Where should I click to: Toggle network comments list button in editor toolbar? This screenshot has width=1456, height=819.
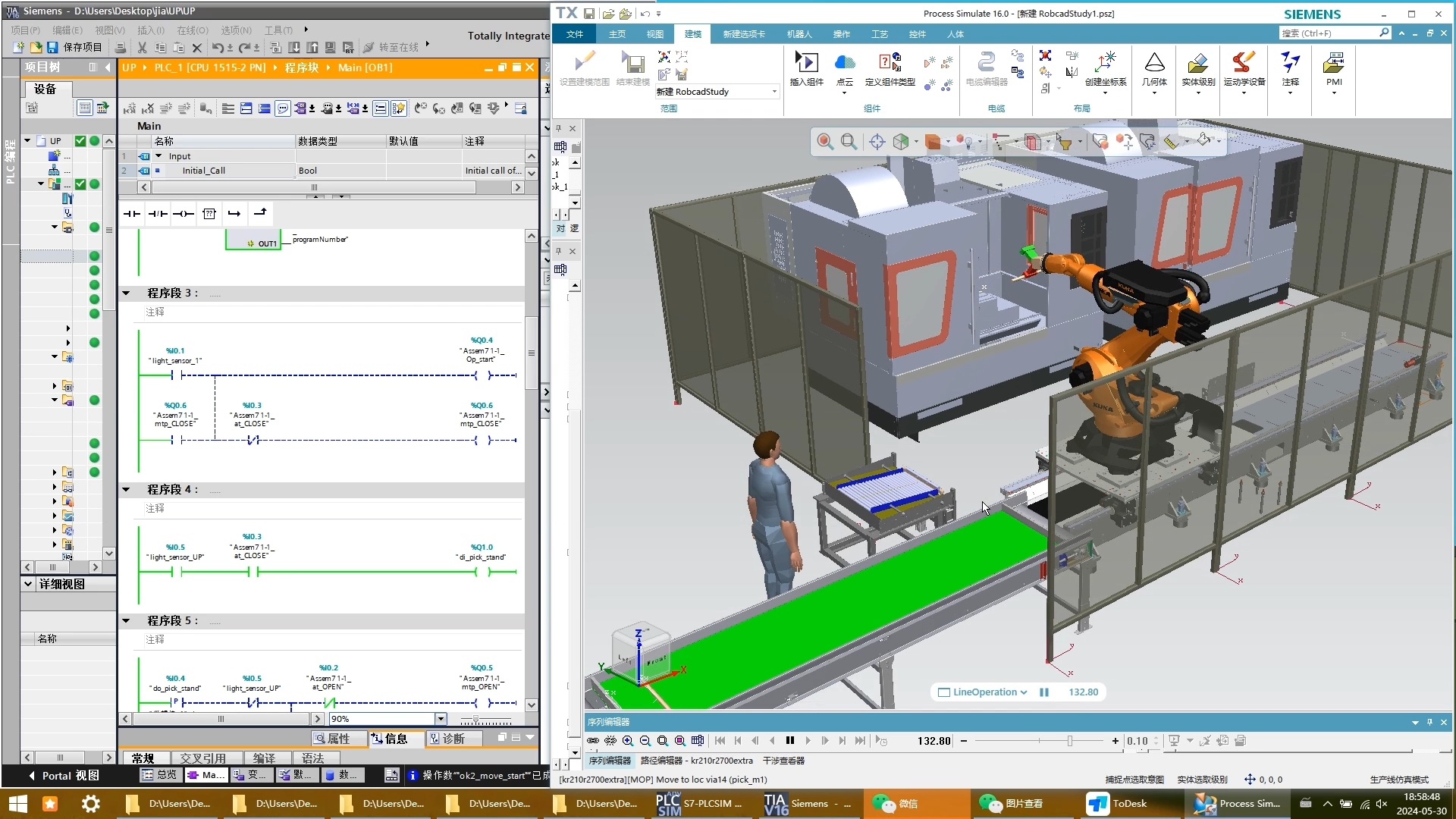(381, 108)
